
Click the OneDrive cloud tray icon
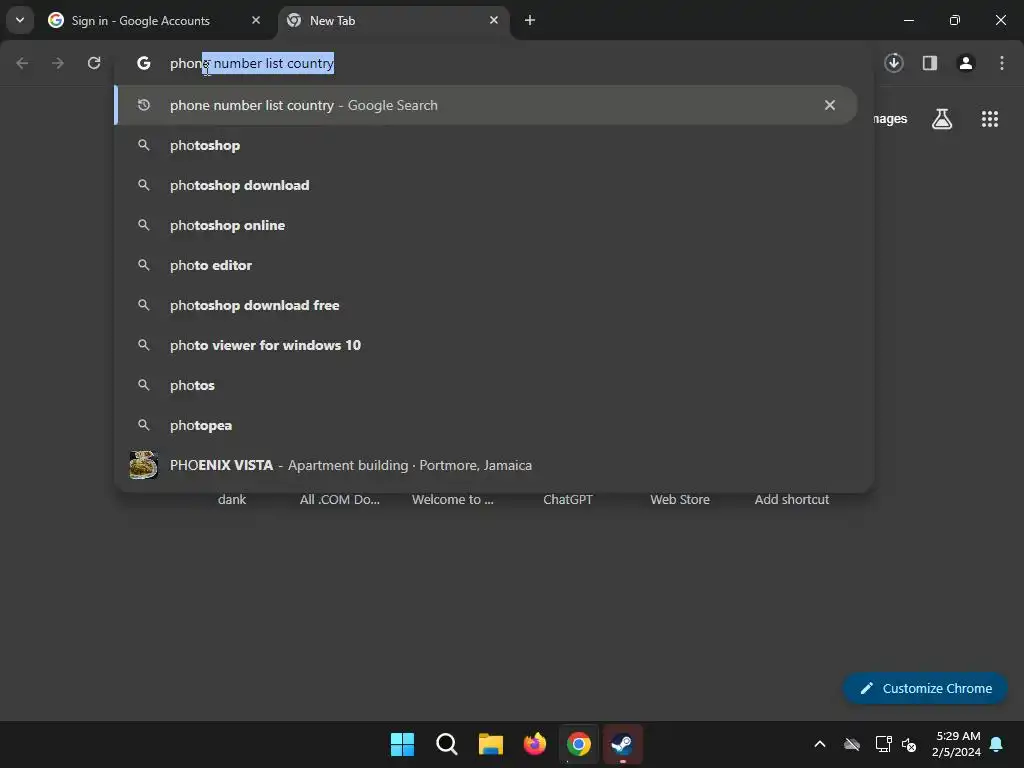852,744
